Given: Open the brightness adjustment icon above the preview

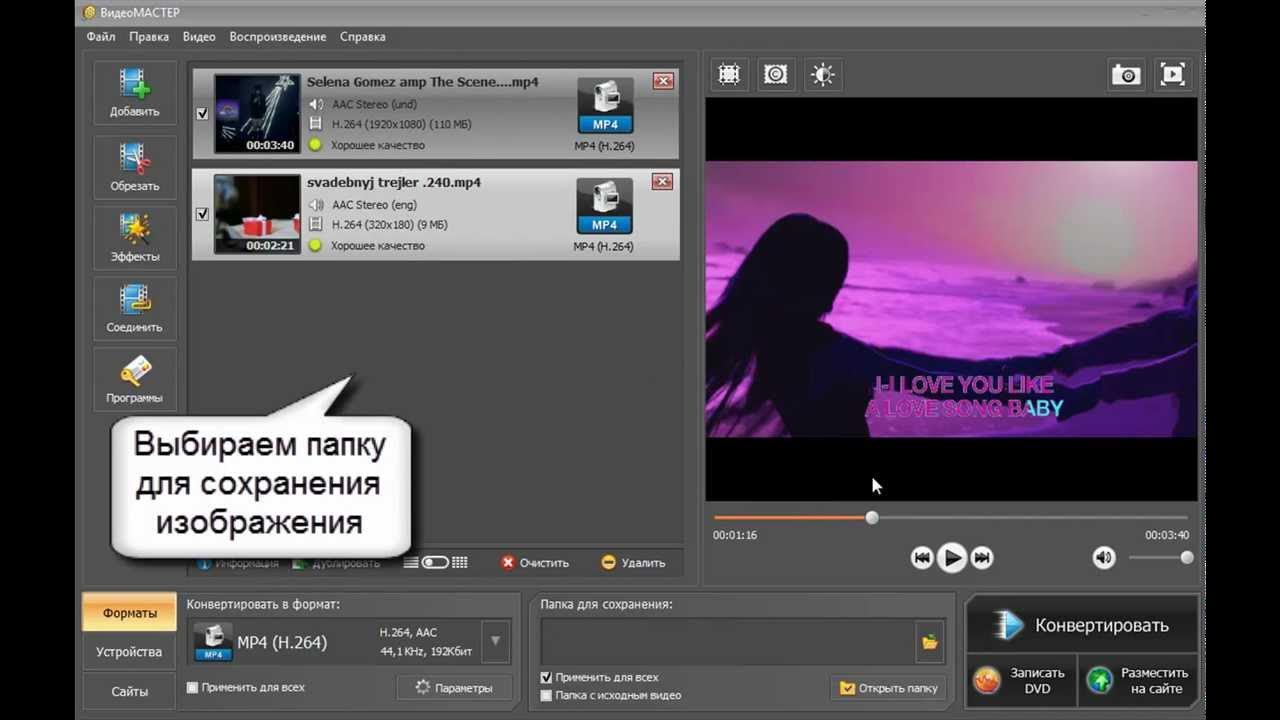Looking at the screenshot, I should point(822,74).
